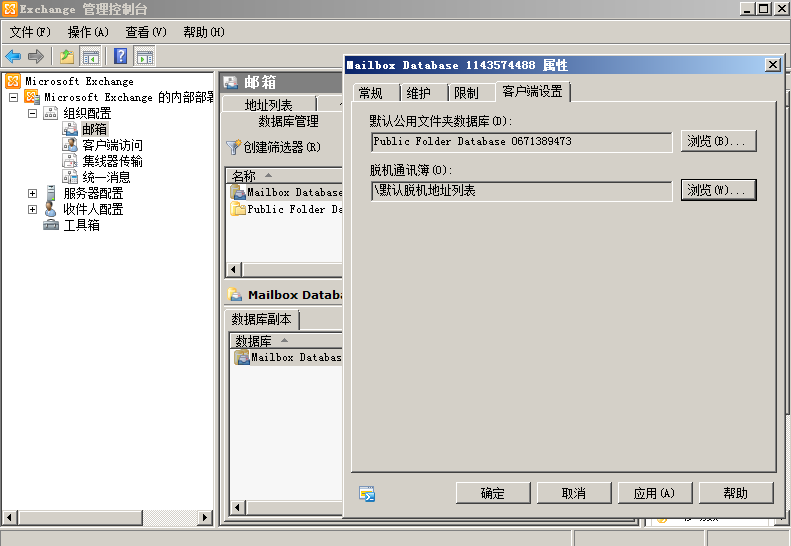The width and height of the screenshot is (791, 546).
Task: Click the on-premises Exchange node icon
Action: click(32, 97)
